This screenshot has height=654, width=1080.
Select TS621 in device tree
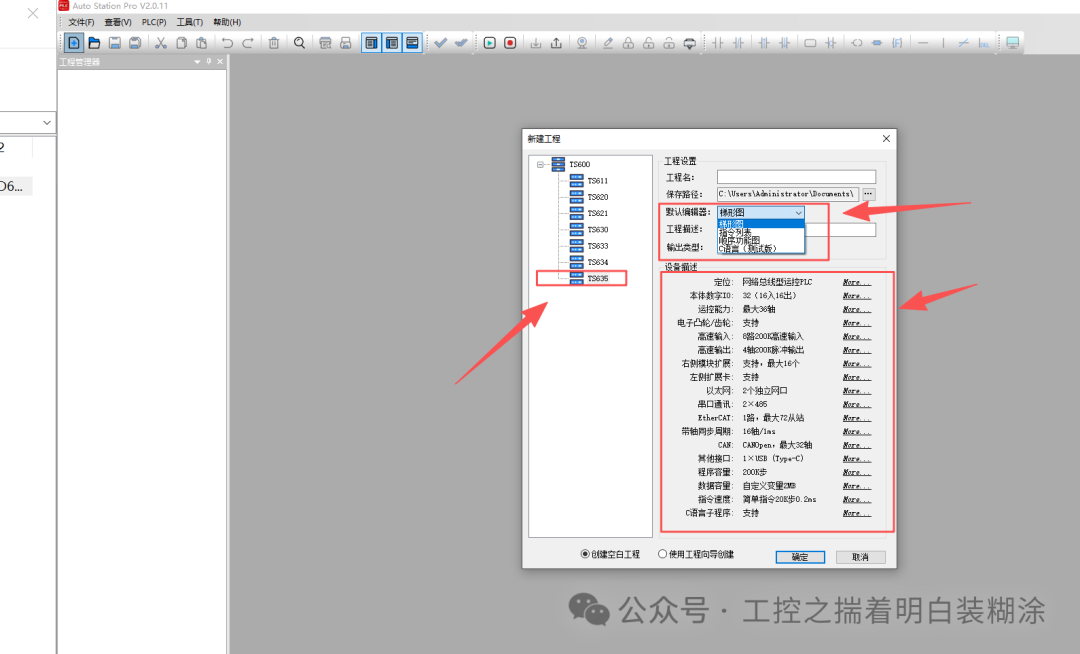(598, 213)
